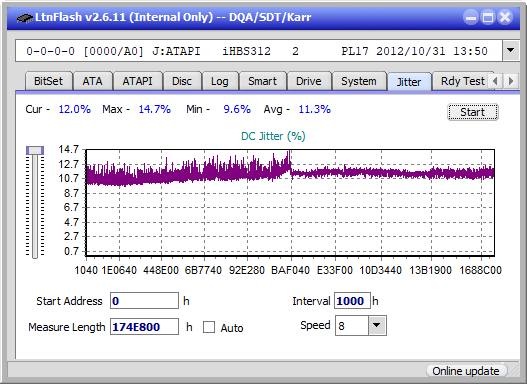Select the Disc tab
The height and width of the screenshot is (384, 527).
182,81
